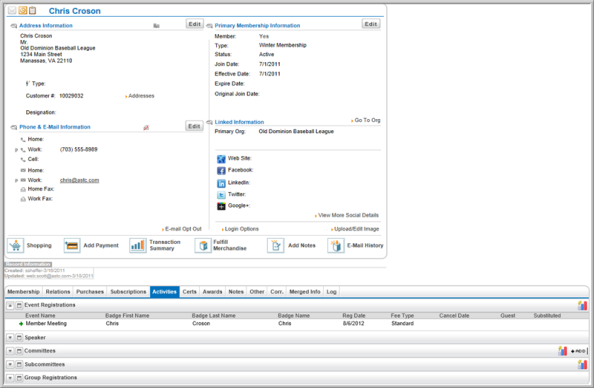
Task: Click the Twitter icon
Action: [x=221, y=195]
